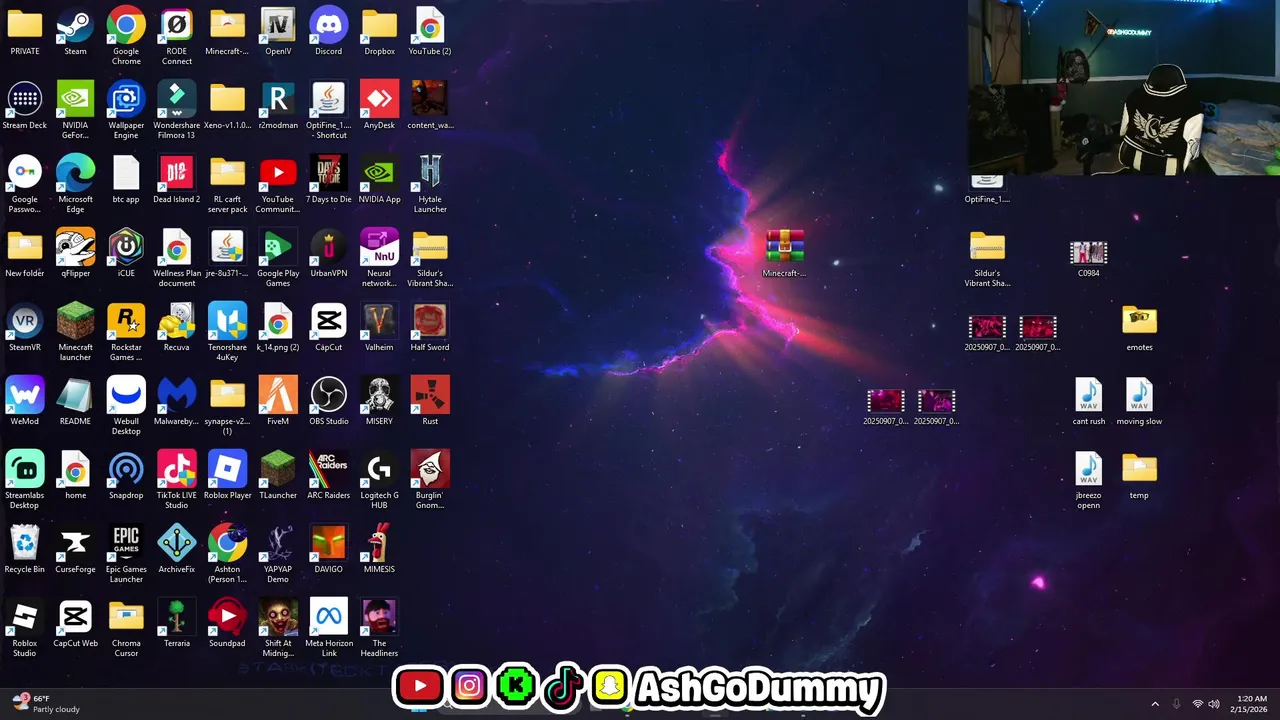This screenshot has width=1280, height=720.
Task: Select the cant rush WAV file
Action: (x=1089, y=401)
